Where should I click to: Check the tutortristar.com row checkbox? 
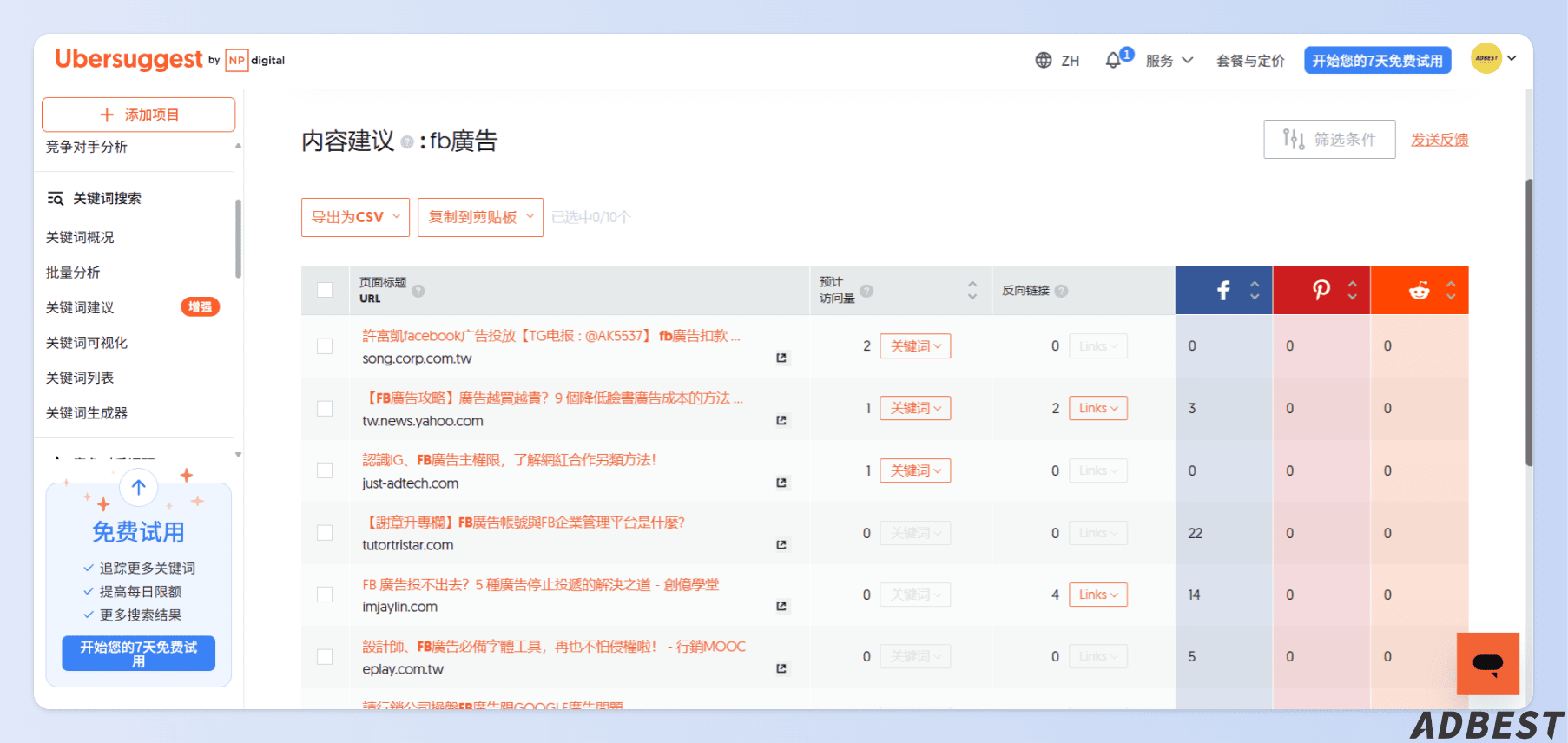325,532
